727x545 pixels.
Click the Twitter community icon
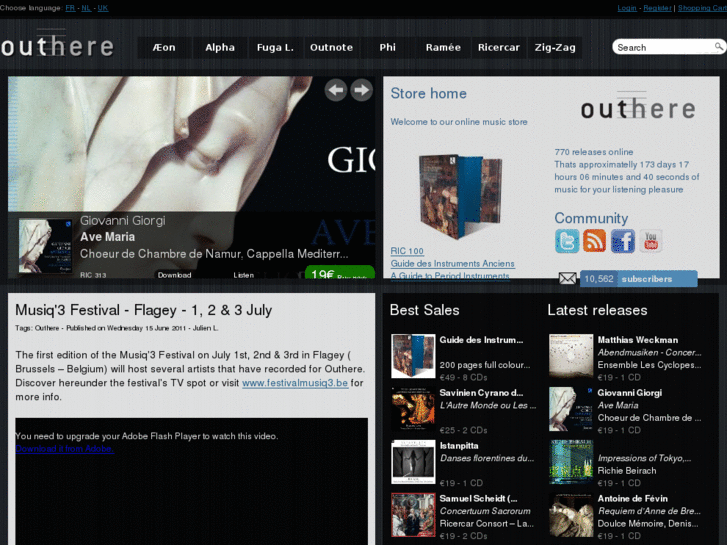click(x=567, y=241)
